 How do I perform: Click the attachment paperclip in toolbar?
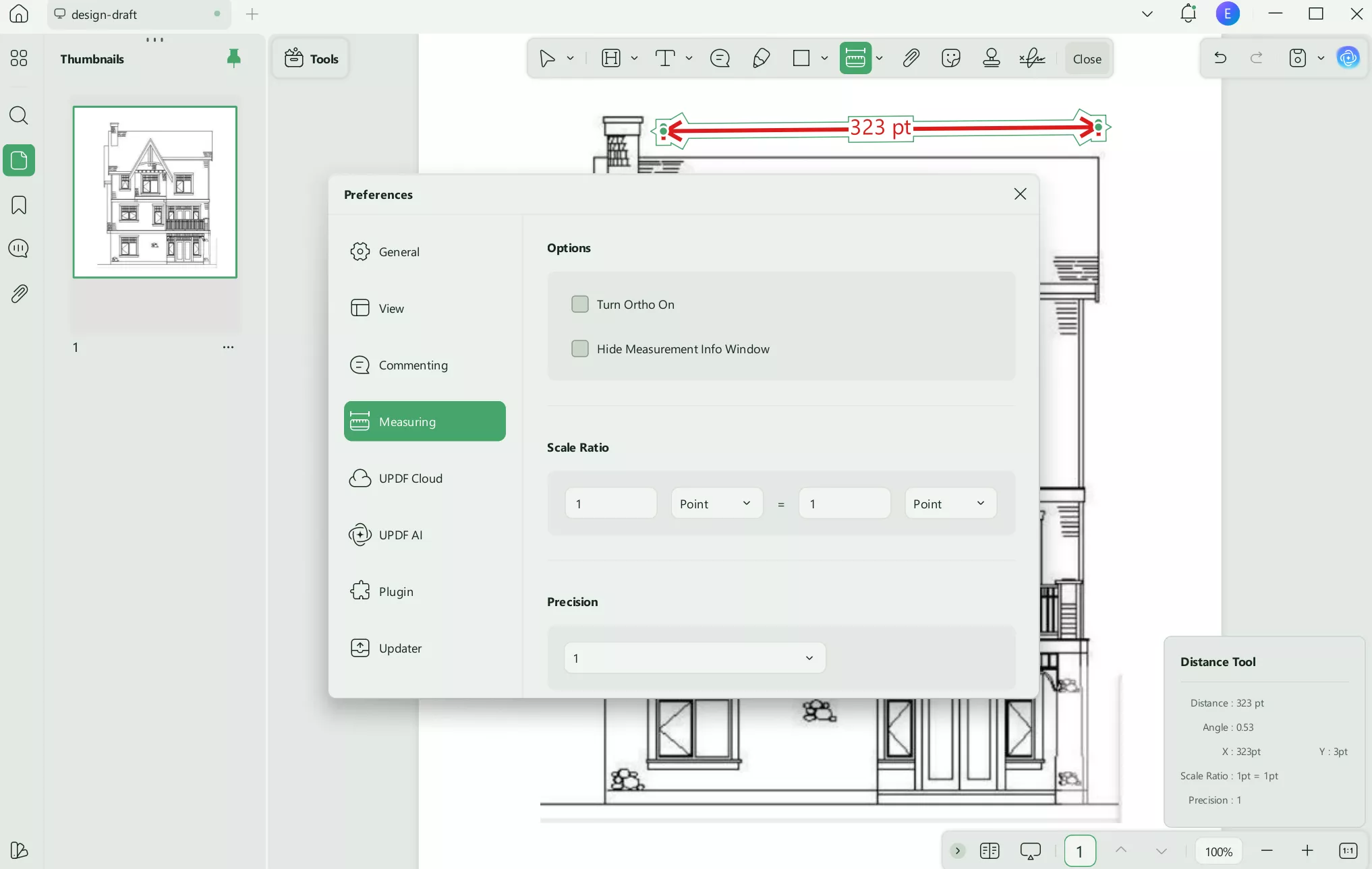tap(911, 59)
